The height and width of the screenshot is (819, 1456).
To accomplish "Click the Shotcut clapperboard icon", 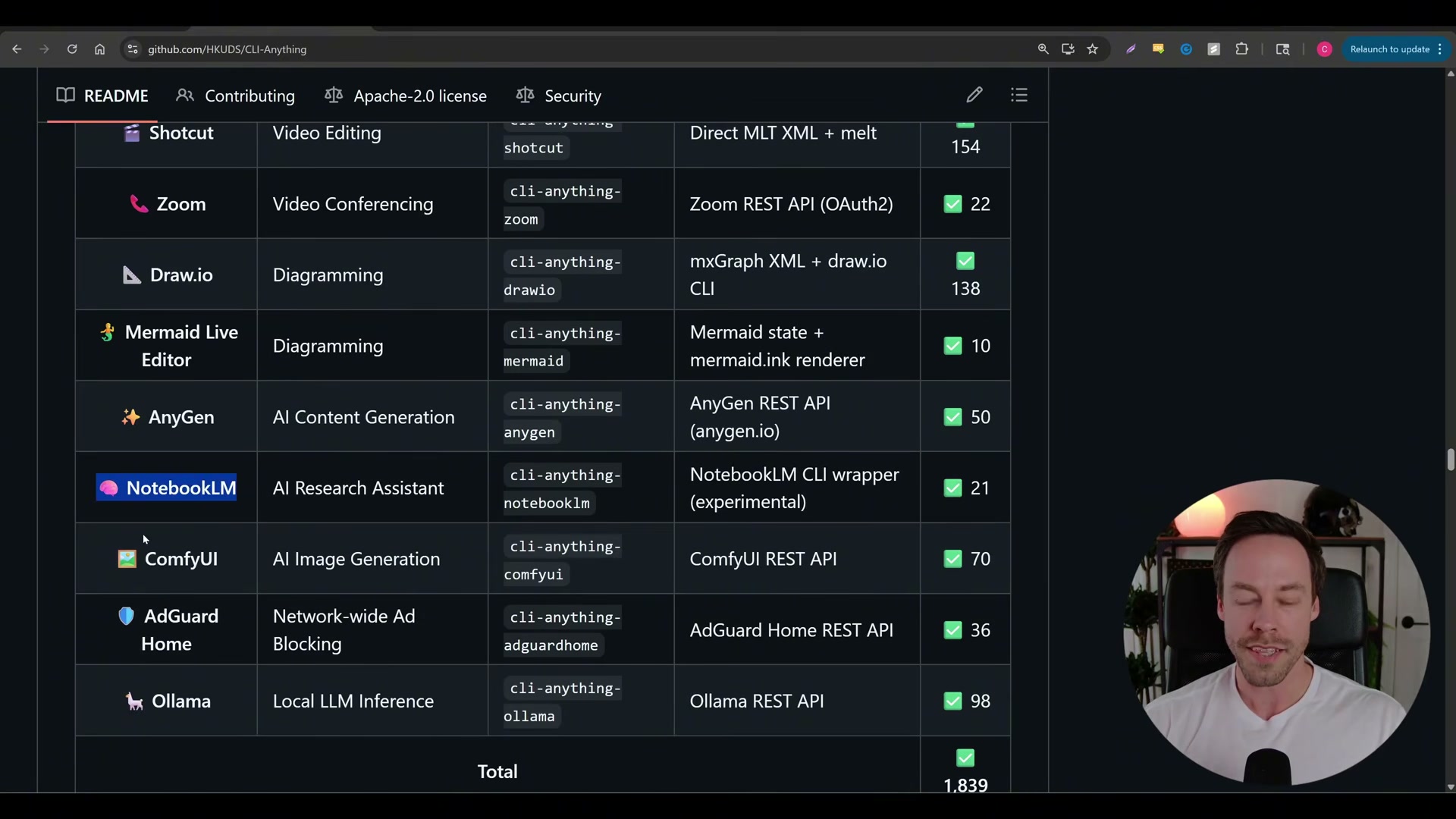I will pos(132,133).
